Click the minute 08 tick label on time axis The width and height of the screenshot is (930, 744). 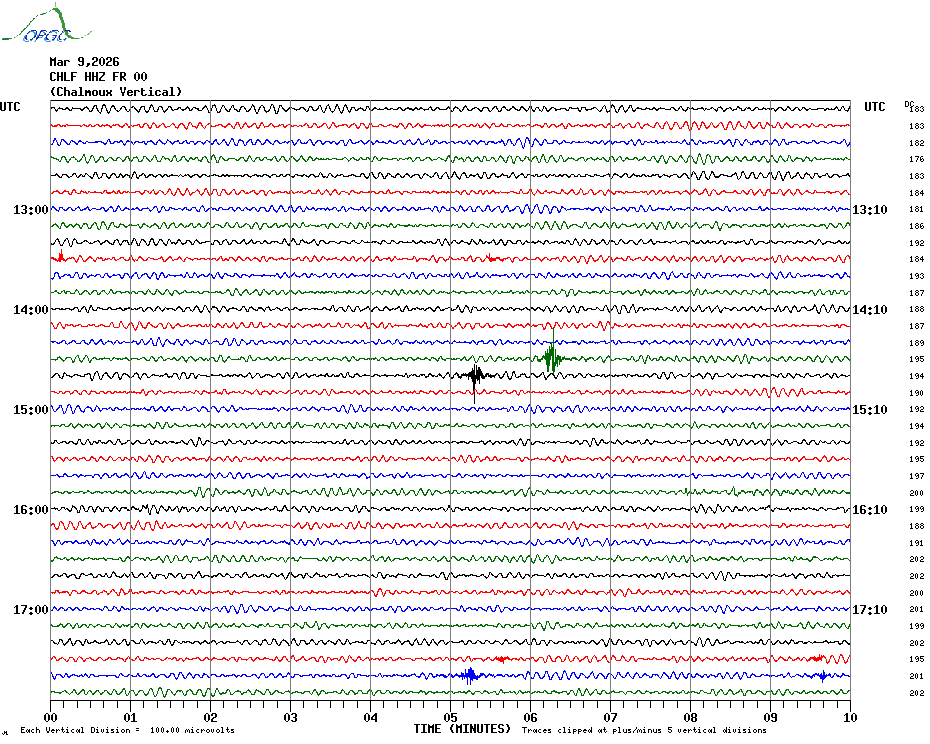point(690,718)
